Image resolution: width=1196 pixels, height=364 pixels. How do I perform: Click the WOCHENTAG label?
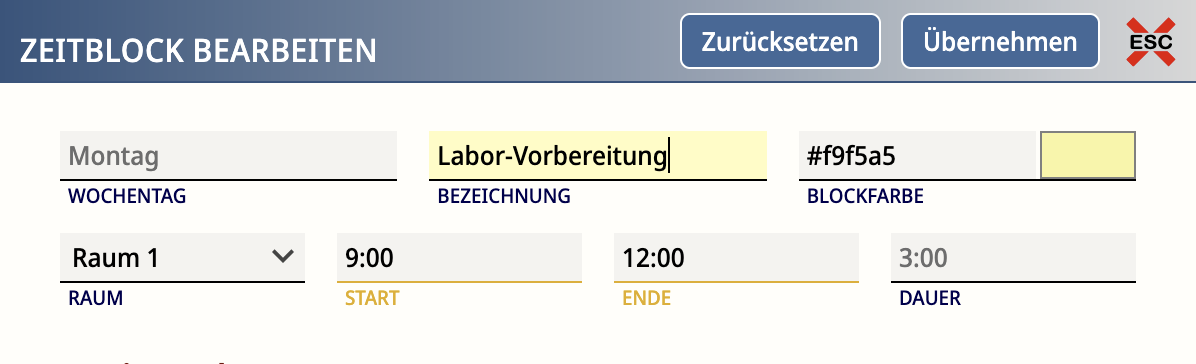127,196
